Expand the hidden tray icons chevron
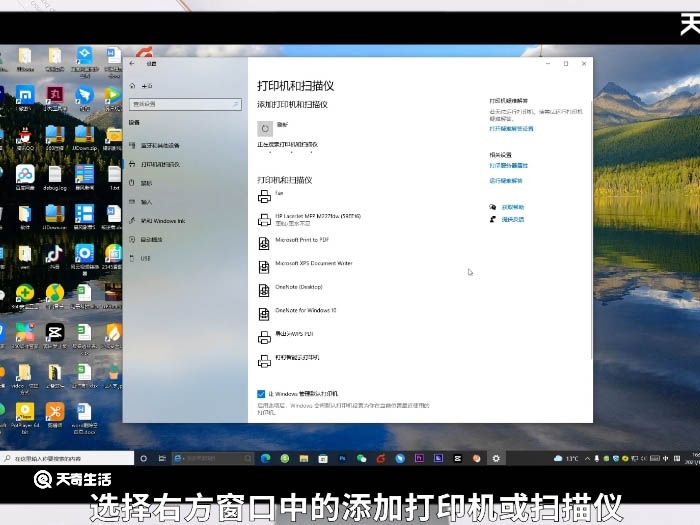The height and width of the screenshot is (525, 700). pos(588,458)
